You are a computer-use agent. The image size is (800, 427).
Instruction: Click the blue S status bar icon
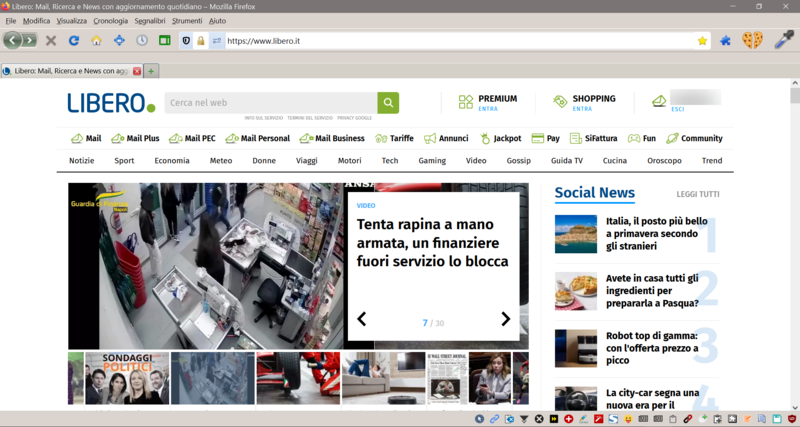pyautogui.click(x=613, y=419)
